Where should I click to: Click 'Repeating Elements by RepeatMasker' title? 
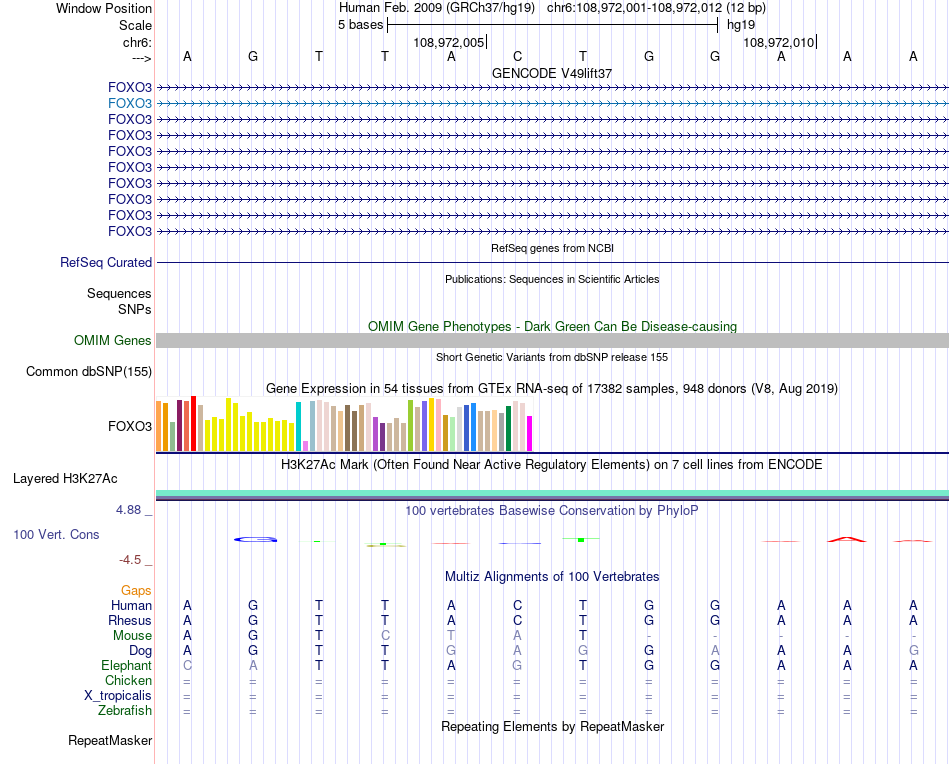pyautogui.click(x=552, y=726)
